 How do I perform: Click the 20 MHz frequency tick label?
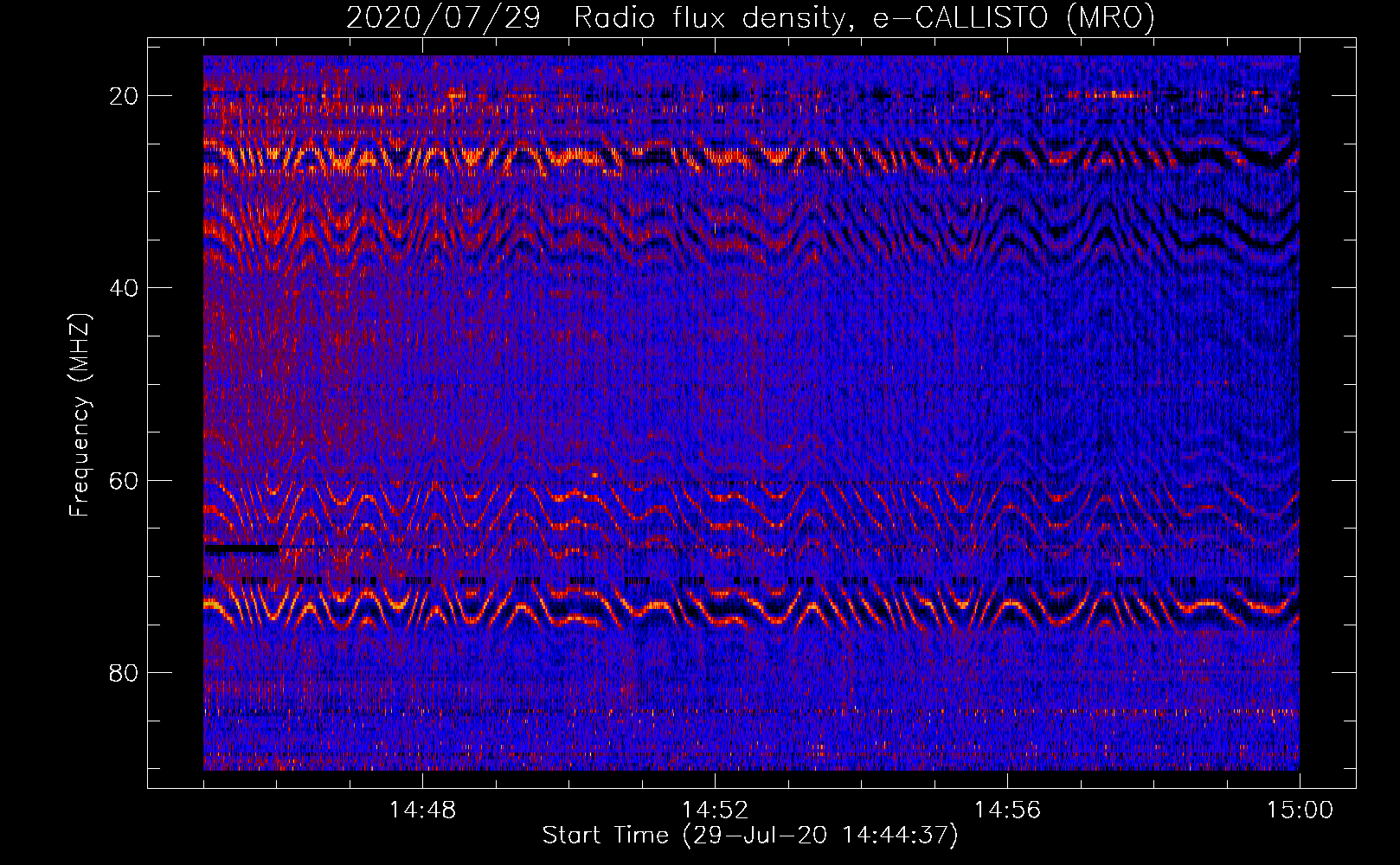click(x=124, y=96)
